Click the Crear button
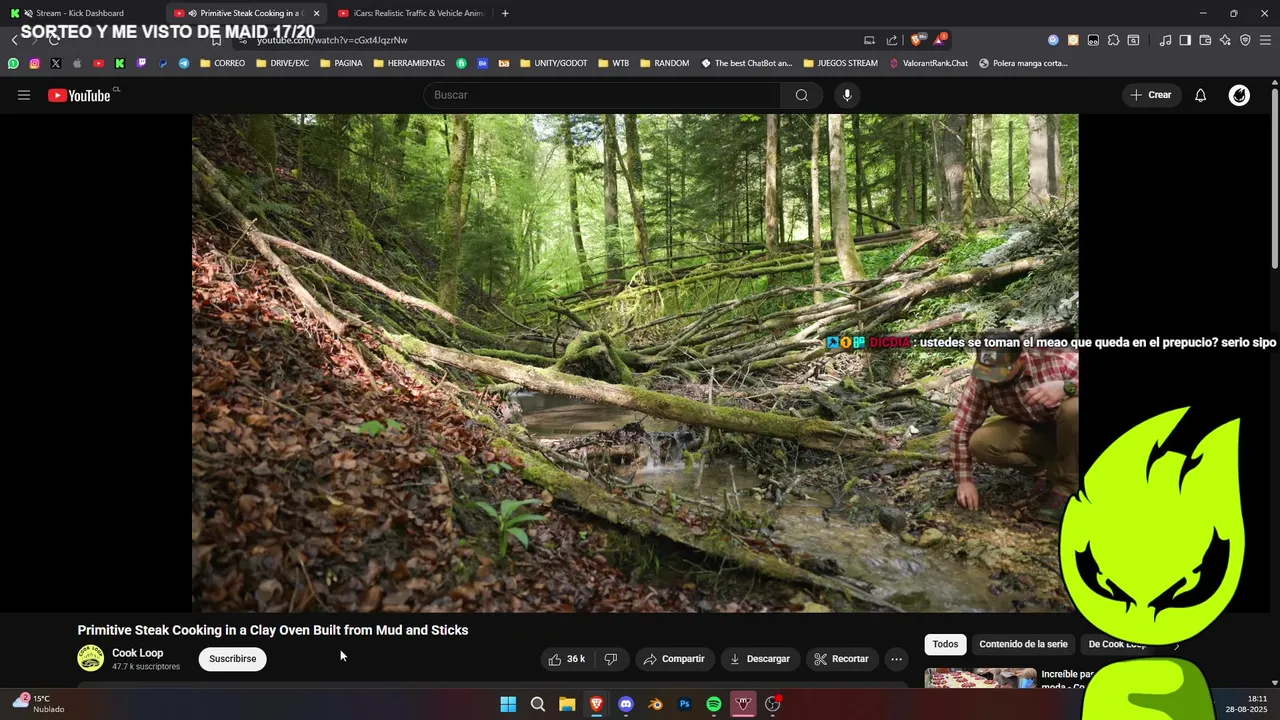The image size is (1280, 720). [1151, 95]
